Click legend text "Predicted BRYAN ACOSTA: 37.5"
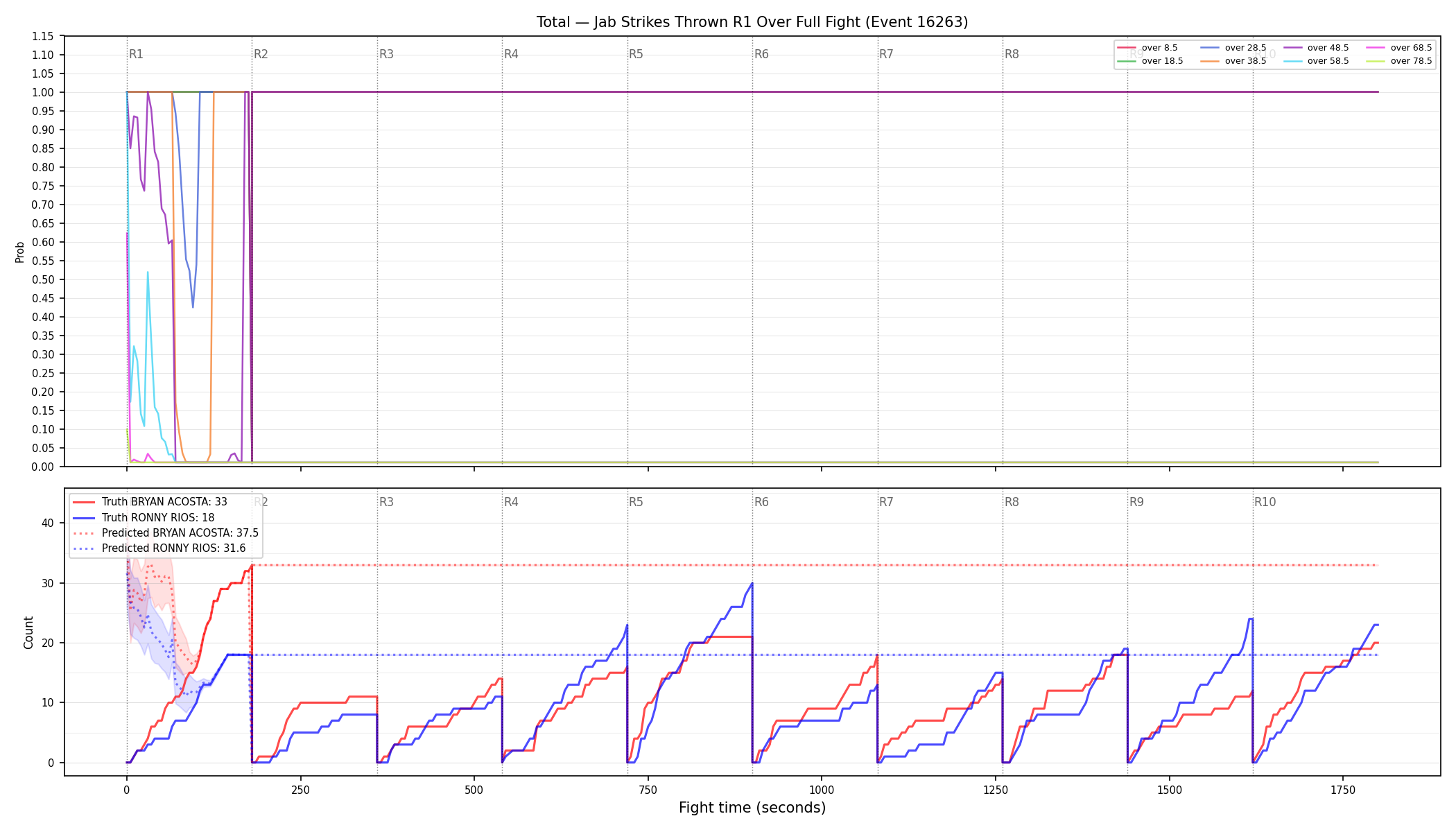Image resolution: width=1456 pixels, height=832 pixels. point(180,533)
